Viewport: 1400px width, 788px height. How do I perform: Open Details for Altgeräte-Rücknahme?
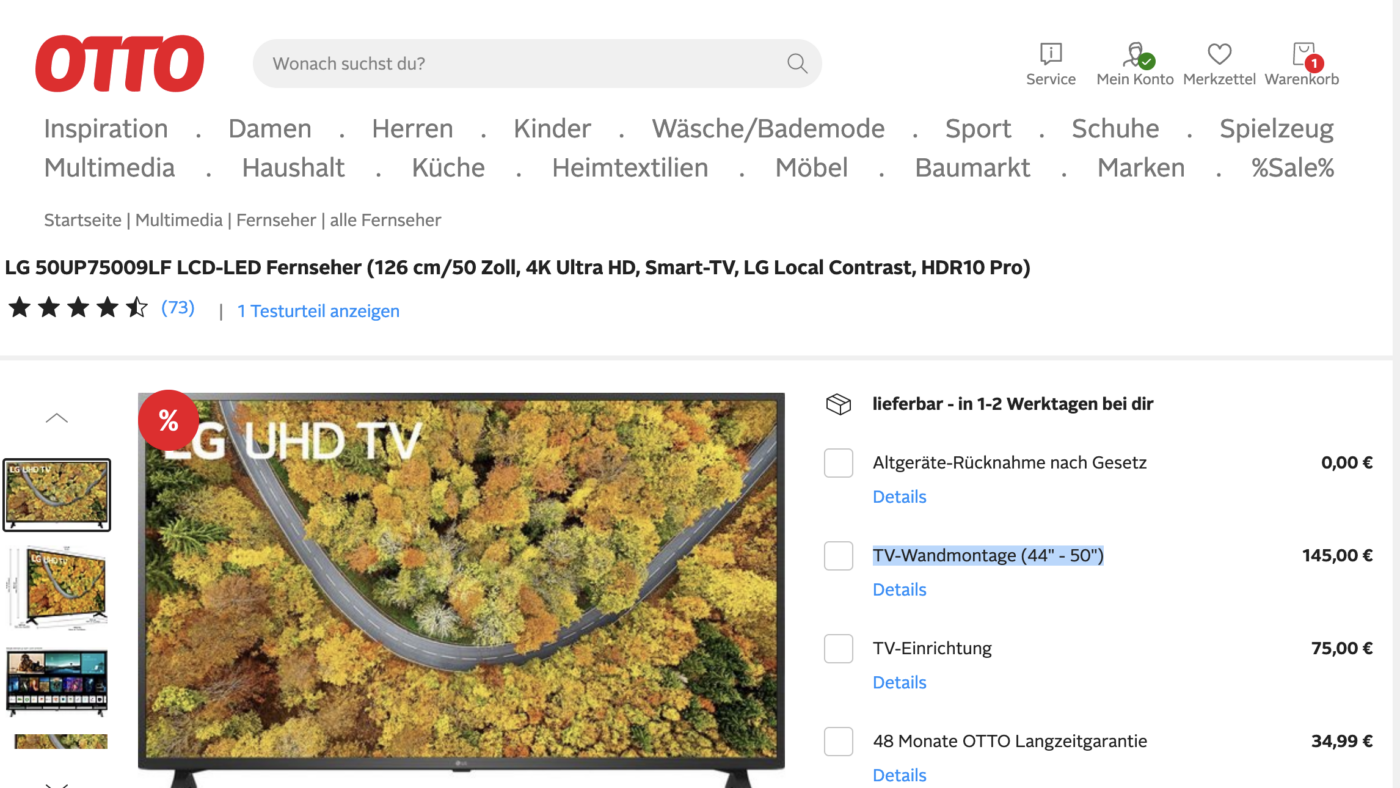click(899, 497)
